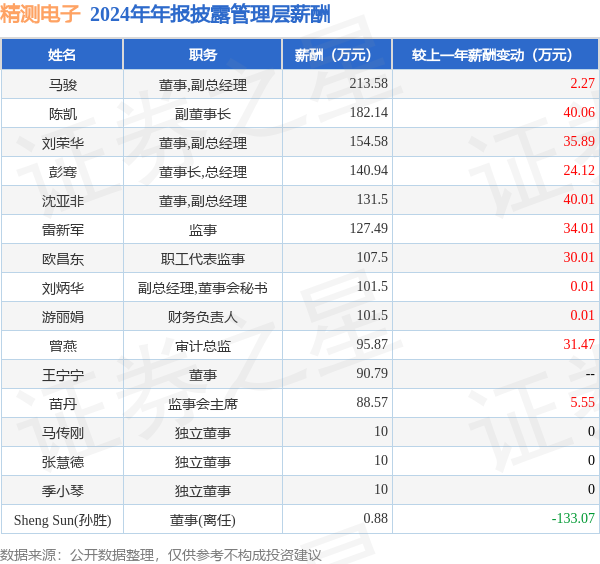The image size is (600, 564).
Task: Click 董事,副总经理 in 马骏 row
Action: (202, 85)
